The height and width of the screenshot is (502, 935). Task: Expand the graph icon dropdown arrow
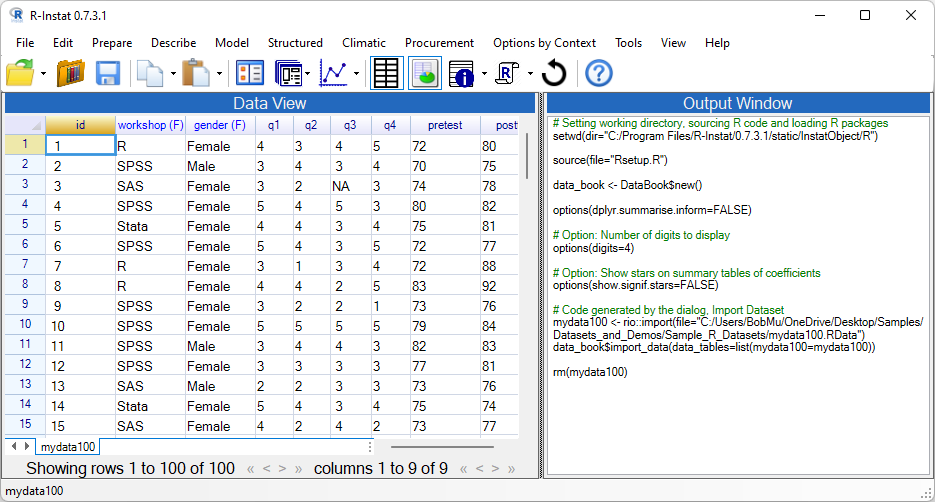[356, 74]
